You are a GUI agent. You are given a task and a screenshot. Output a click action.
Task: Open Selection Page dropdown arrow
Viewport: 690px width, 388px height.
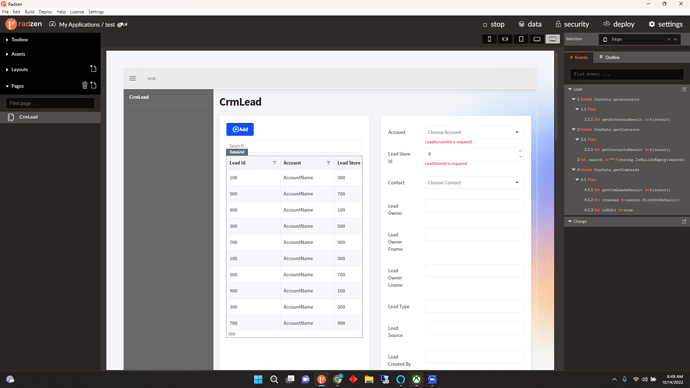pyautogui.click(x=676, y=40)
